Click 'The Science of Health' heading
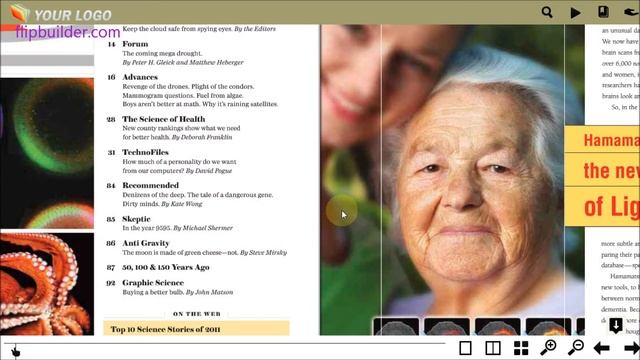The width and height of the screenshot is (640, 360). click(x=164, y=119)
